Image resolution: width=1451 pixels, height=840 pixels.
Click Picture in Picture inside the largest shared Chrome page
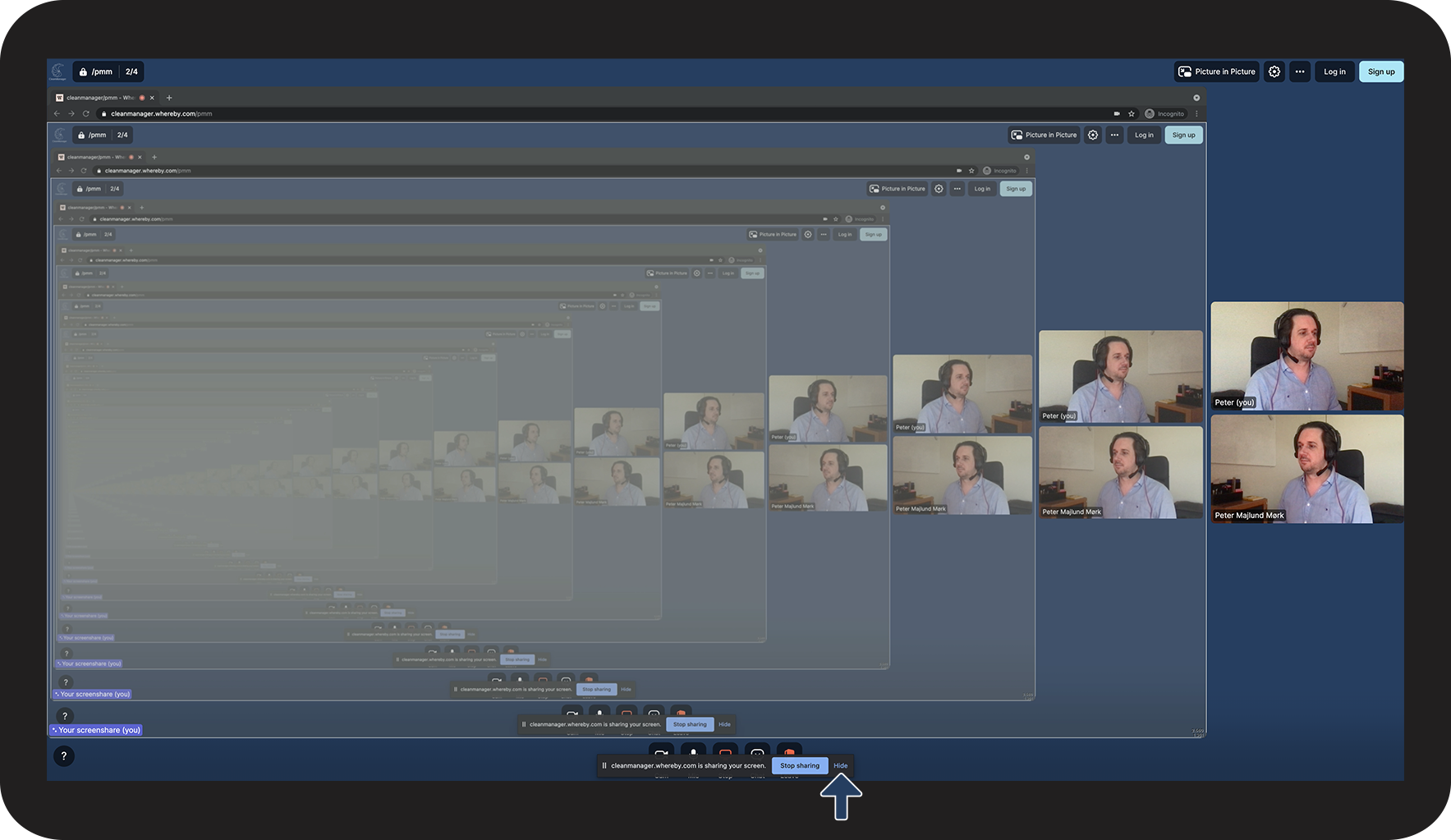[1044, 135]
